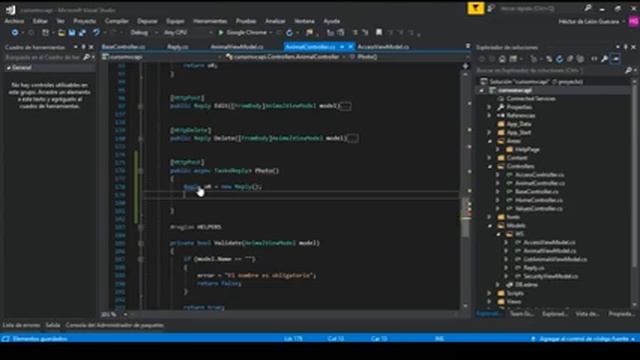The width and height of the screenshot is (640, 360).
Task: Open the Lista de errores panel tab
Action: click(21, 325)
